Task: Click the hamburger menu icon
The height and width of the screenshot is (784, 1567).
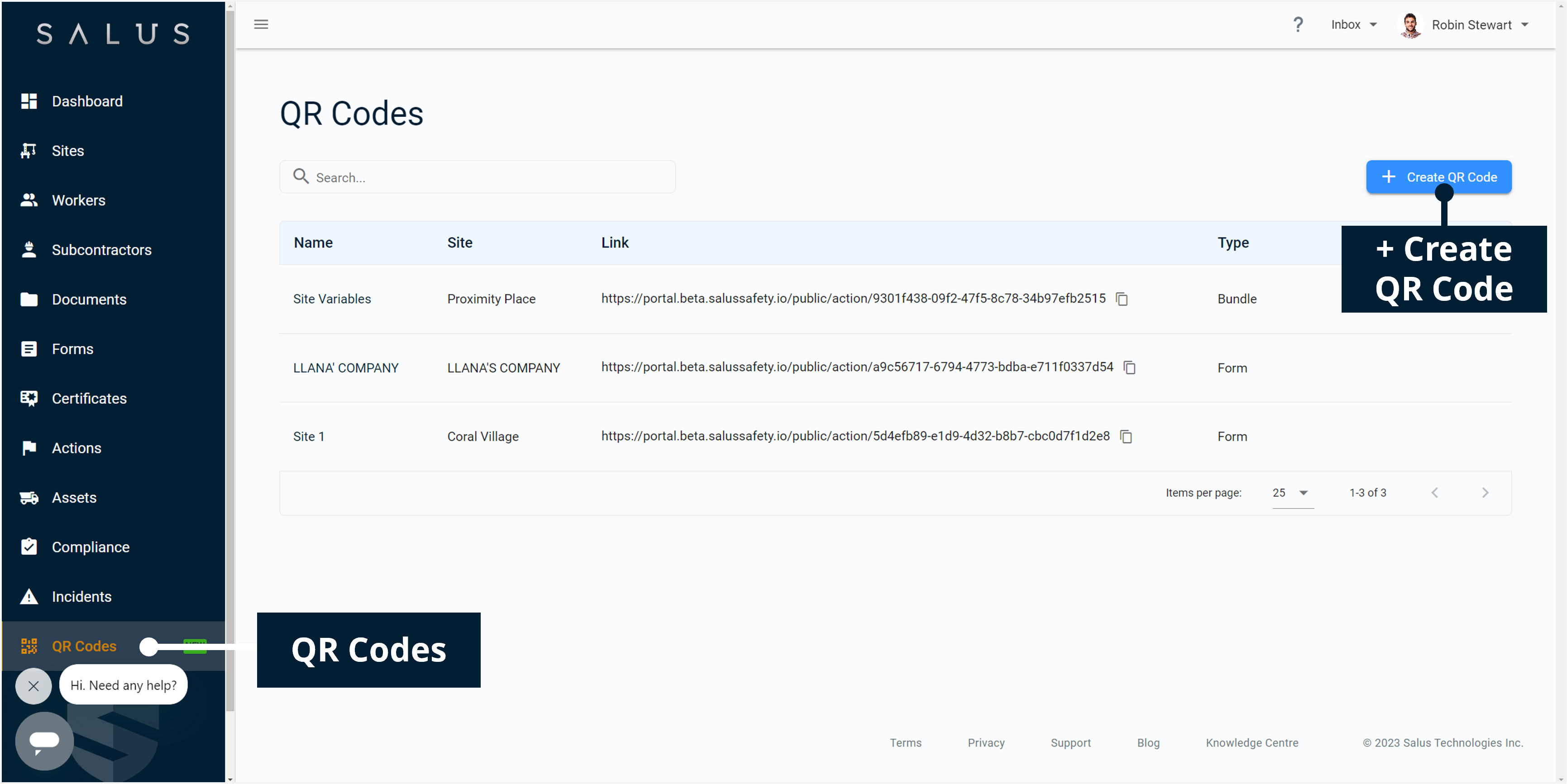Action: tap(261, 24)
